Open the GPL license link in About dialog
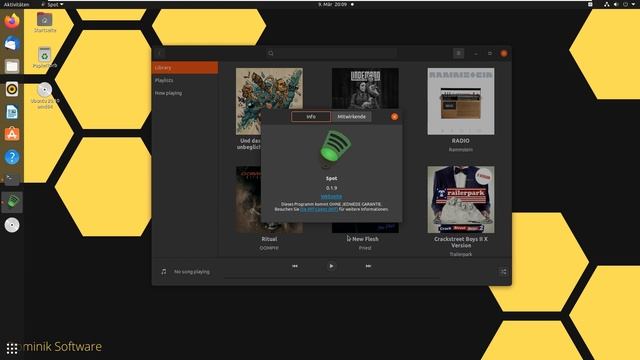The width and height of the screenshot is (640, 360). click(319, 209)
